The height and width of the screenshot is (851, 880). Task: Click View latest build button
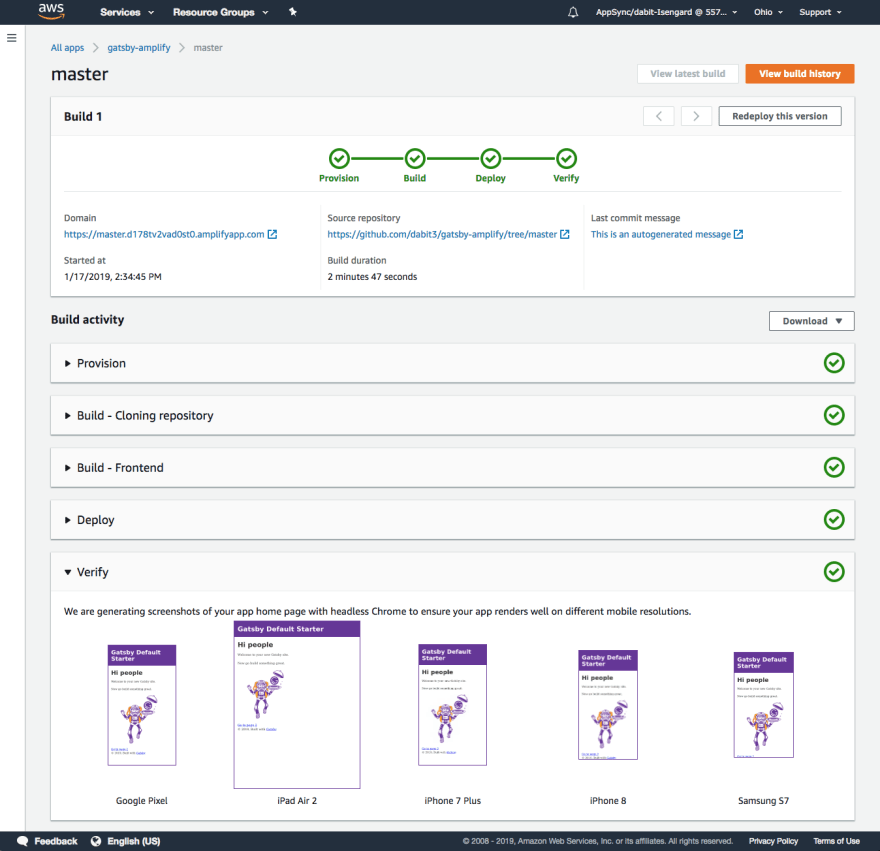coord(688,74)
